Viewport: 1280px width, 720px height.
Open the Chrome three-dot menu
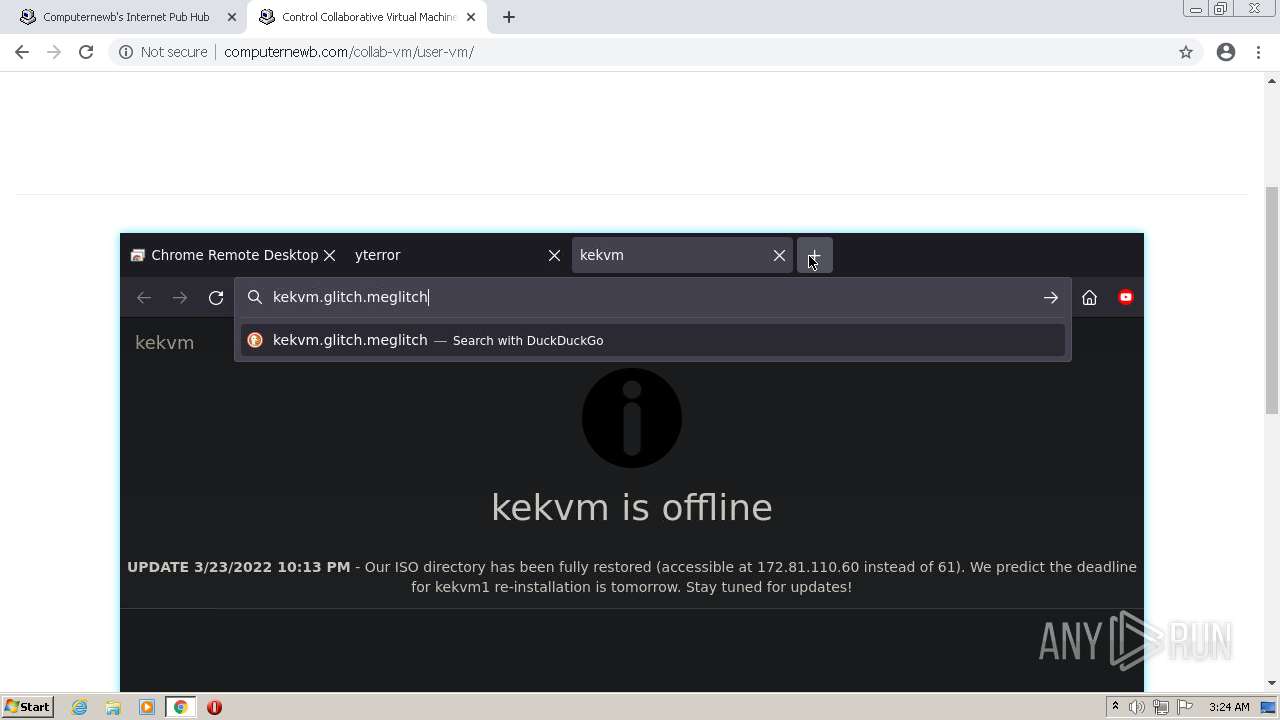click(1258, 52)
